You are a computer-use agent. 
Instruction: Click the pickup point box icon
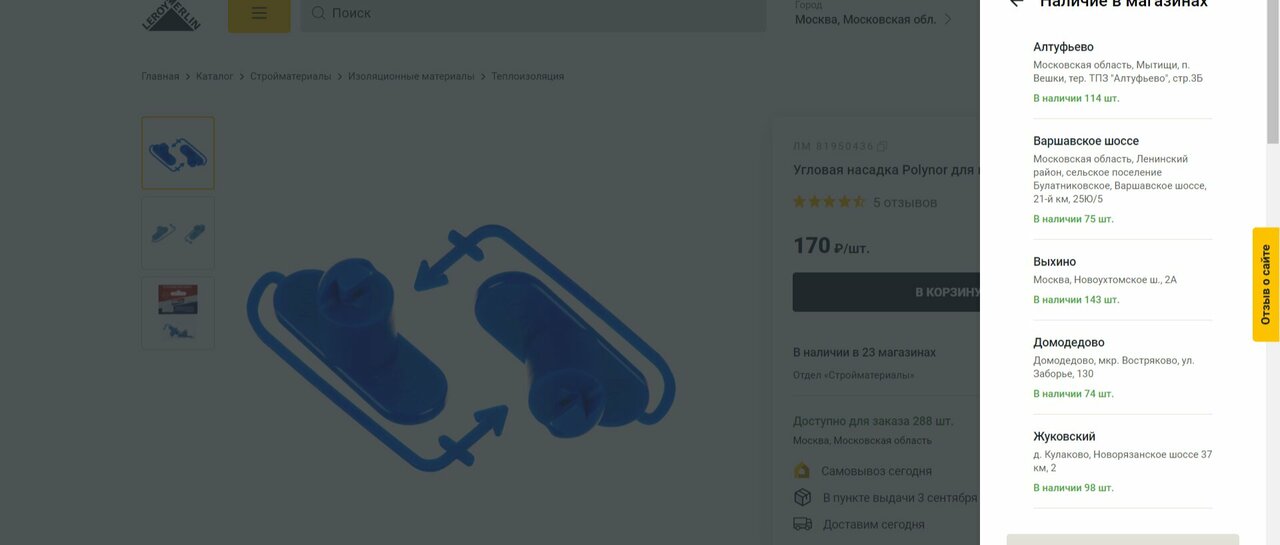802,497
